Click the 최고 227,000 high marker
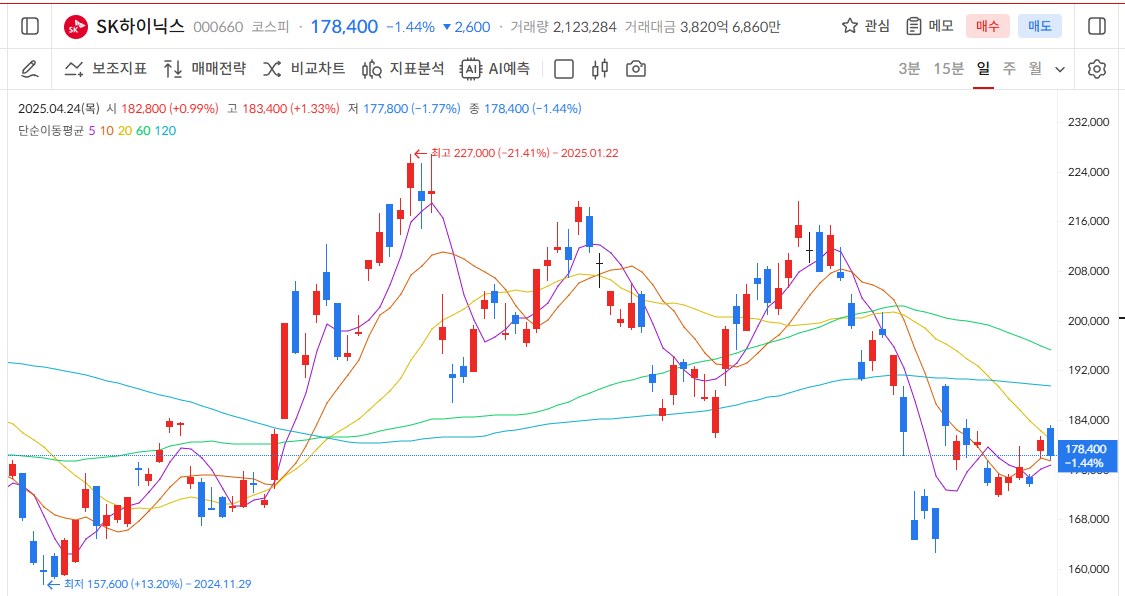The image size is (1125, 596). (516, 153)
